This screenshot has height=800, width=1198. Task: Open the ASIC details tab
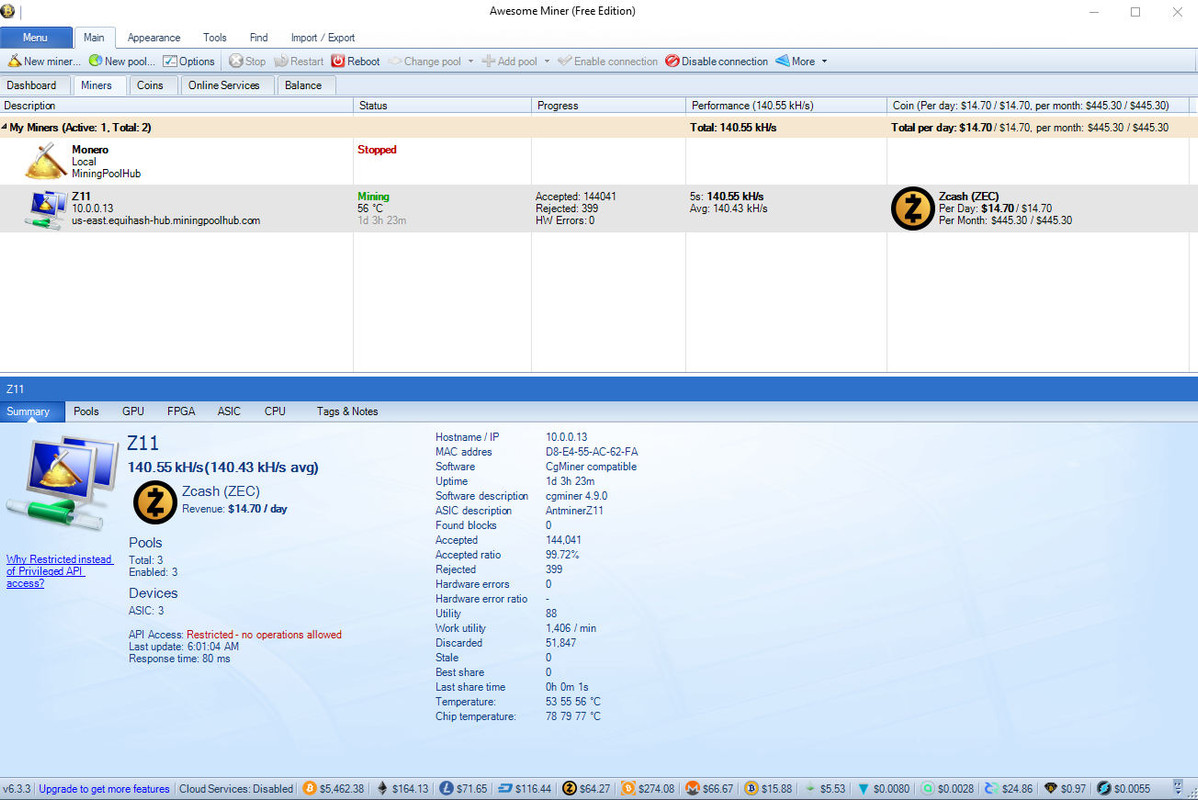229,411
